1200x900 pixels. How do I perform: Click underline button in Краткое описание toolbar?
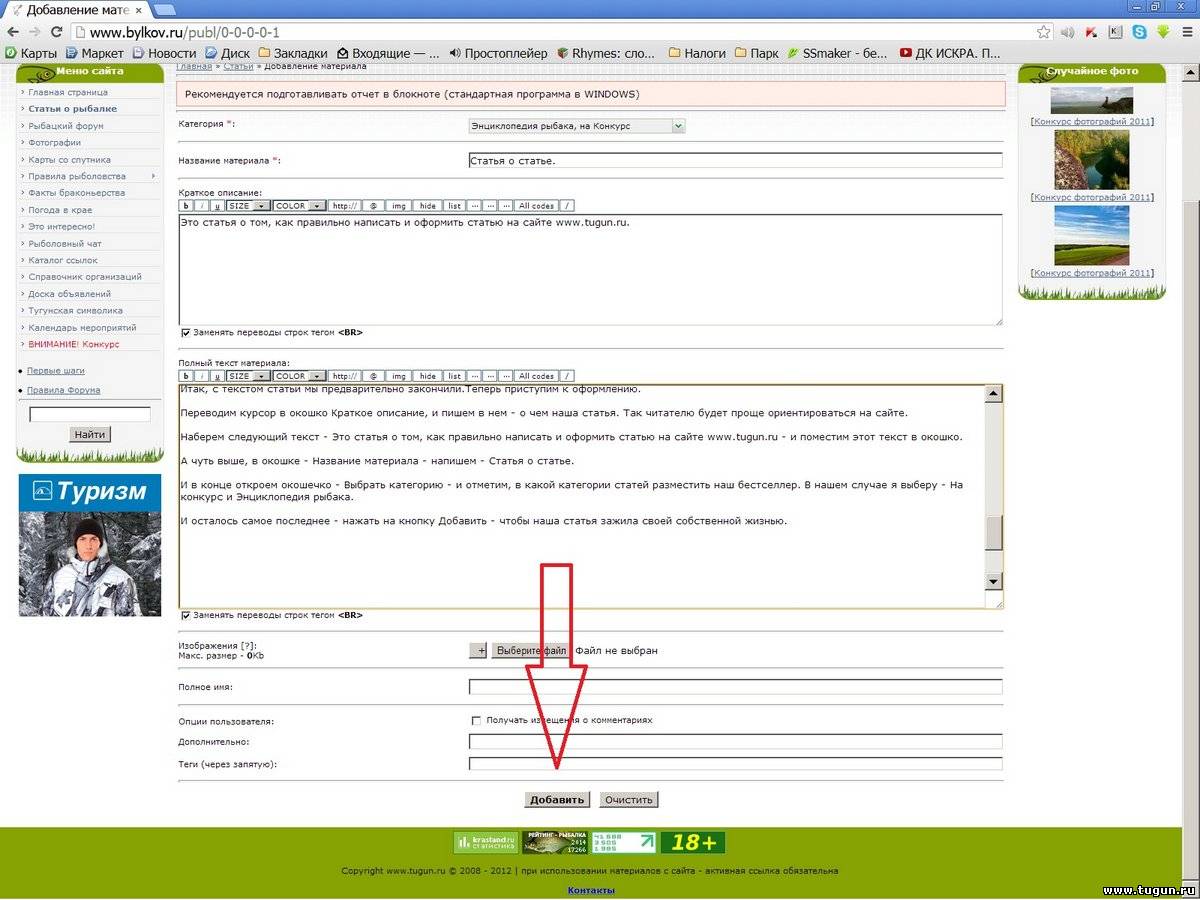click(x=218, y=207)
